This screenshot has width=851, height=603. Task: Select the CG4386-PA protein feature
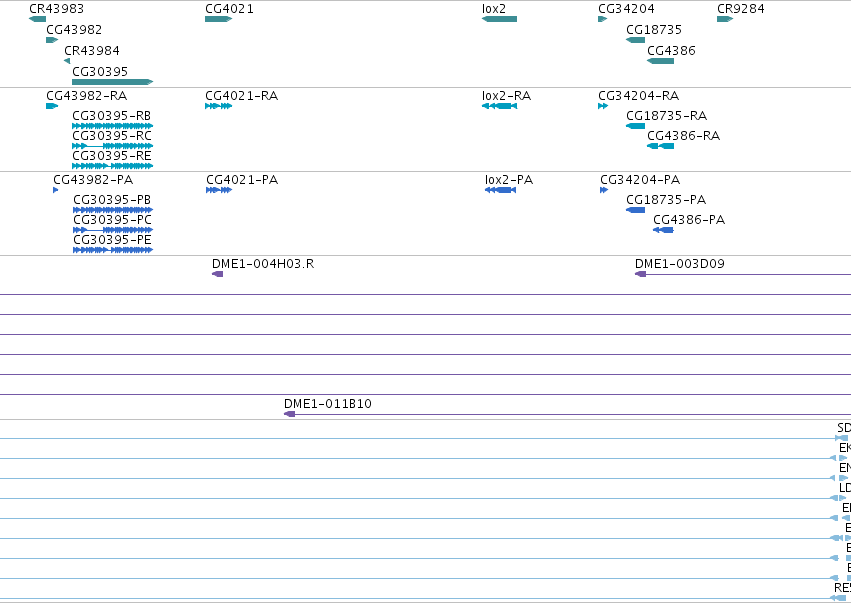663,230
